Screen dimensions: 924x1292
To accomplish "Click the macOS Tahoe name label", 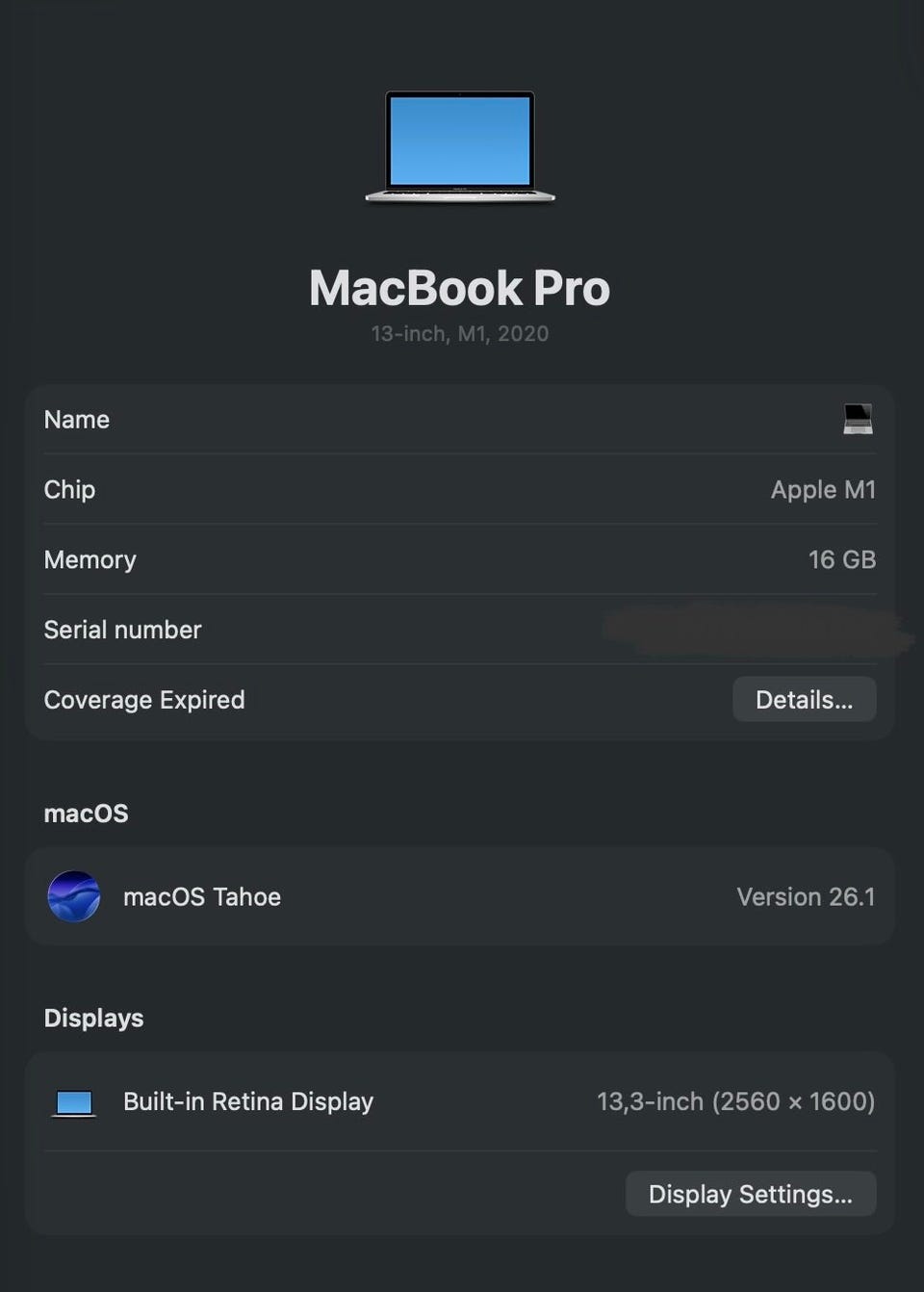I will 202,896.
